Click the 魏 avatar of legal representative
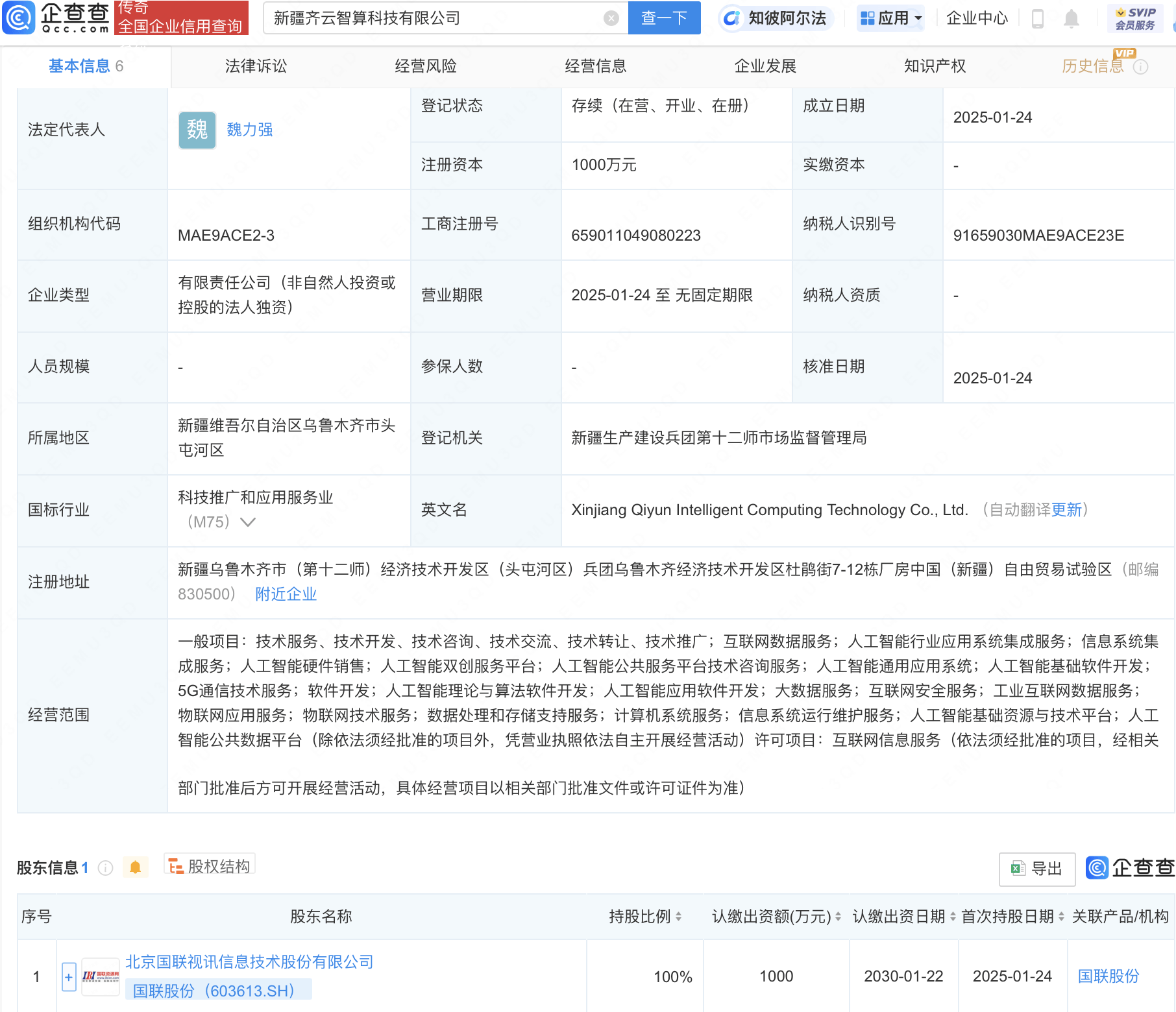The image size is (1176, 1012). coord(197,130)
